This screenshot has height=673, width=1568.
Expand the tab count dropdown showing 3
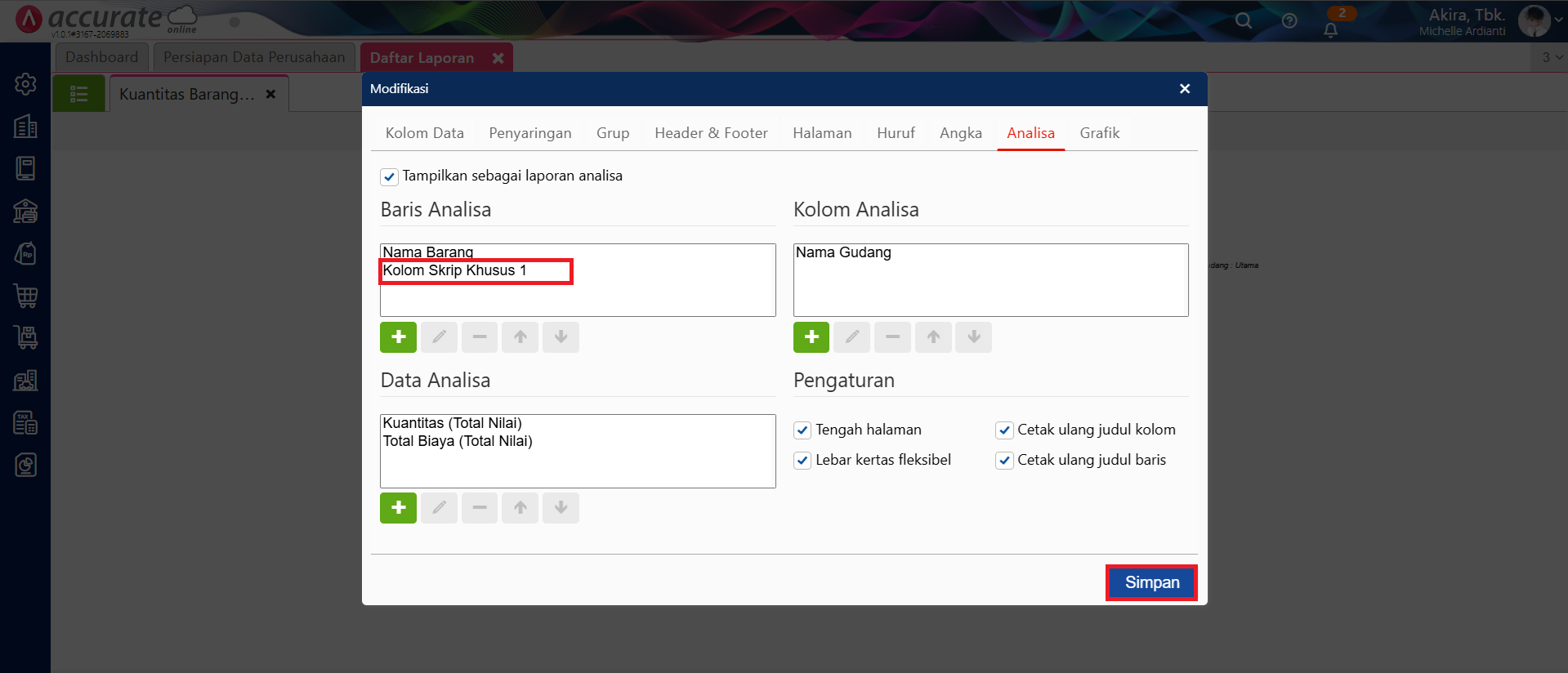(1552, 57)
